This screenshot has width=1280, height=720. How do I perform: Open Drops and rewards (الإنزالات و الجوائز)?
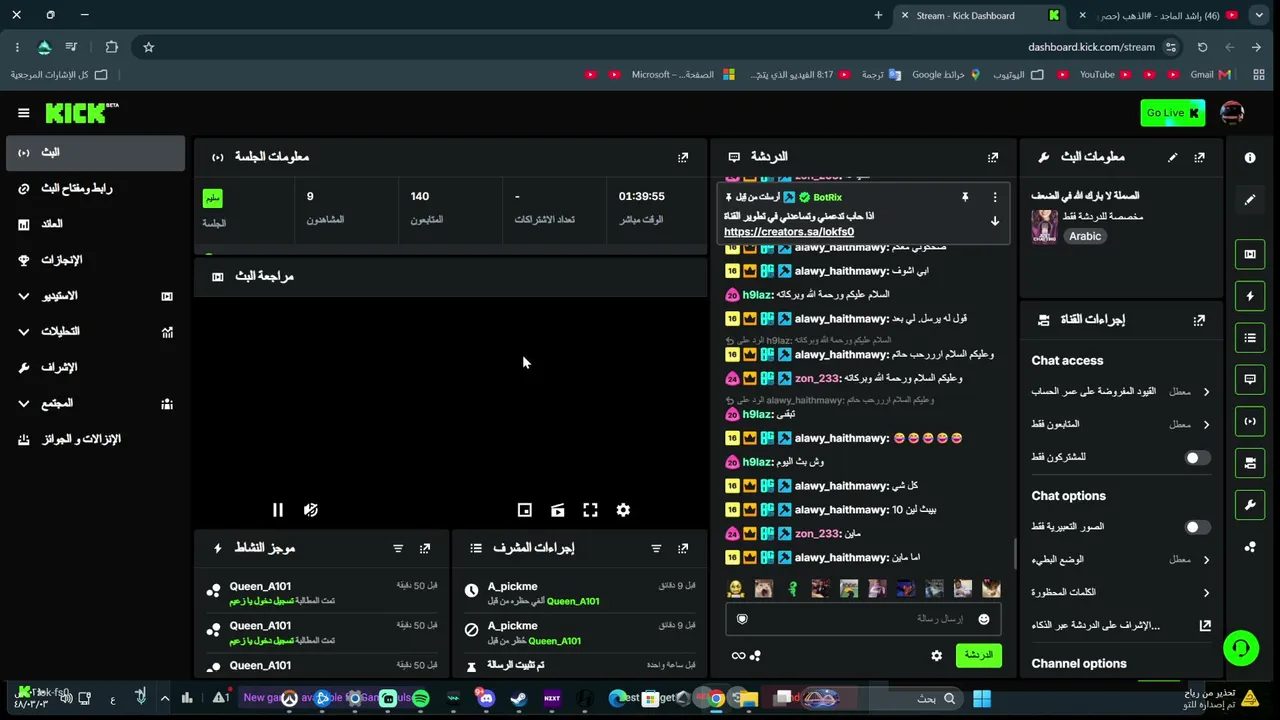[95, 440]
